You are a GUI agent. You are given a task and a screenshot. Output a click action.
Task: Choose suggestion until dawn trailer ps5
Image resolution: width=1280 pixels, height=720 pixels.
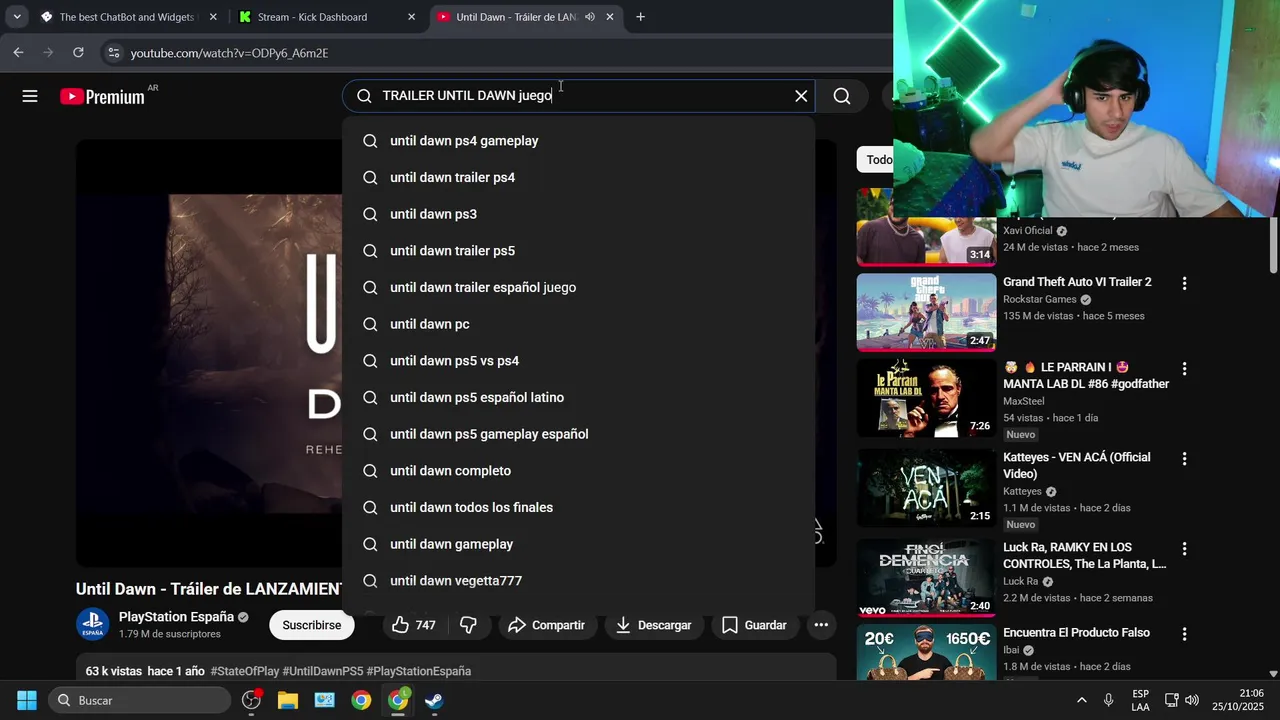click(579, 251)
